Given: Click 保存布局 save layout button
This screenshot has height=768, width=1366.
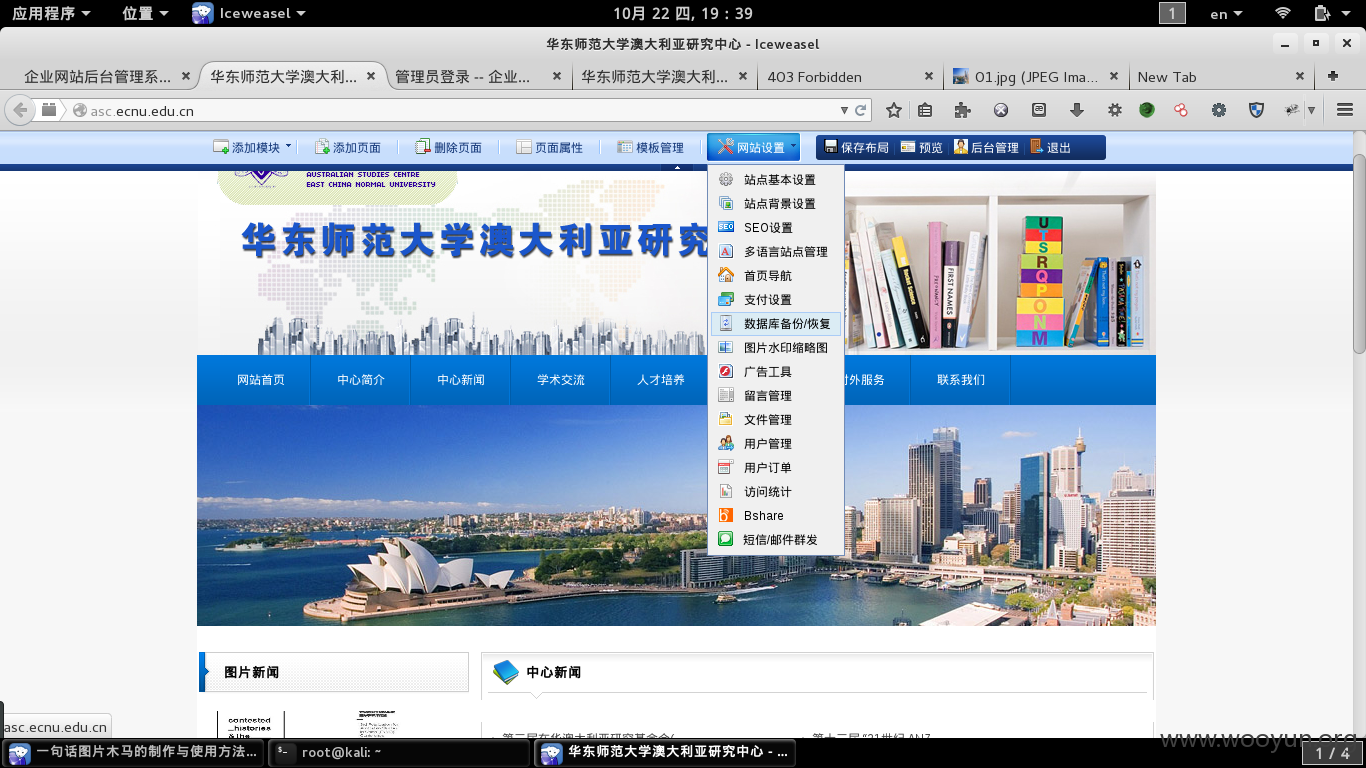Looking at the screenshot, I should tap(856, 147).
